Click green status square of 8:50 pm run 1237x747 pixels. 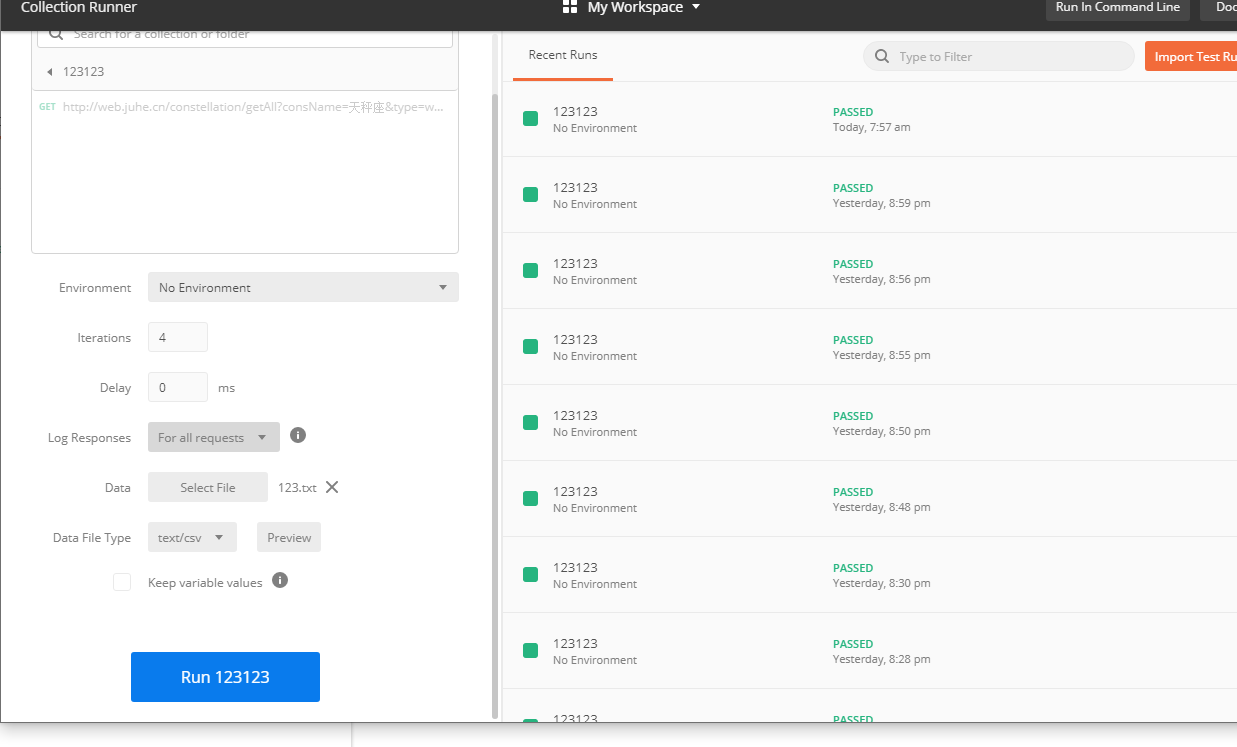(x=530, y=423)
